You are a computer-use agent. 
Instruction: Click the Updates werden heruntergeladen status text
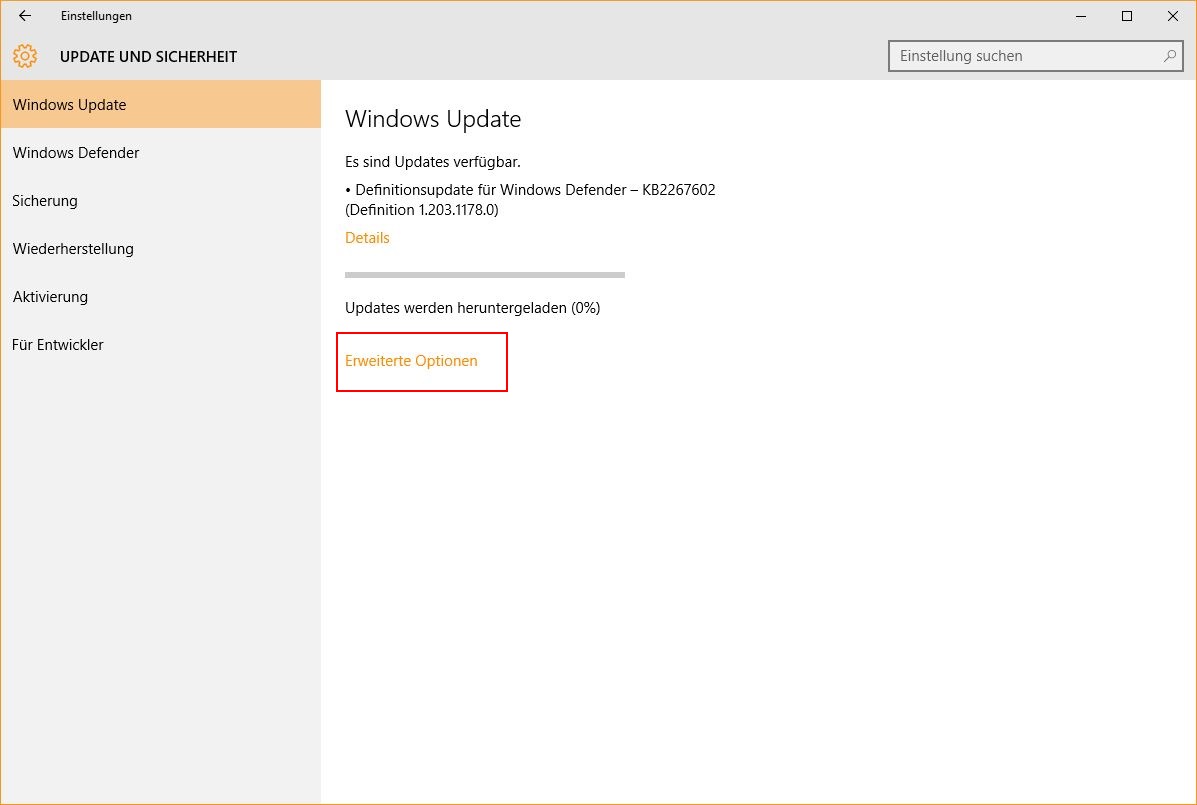click(472, 308)
